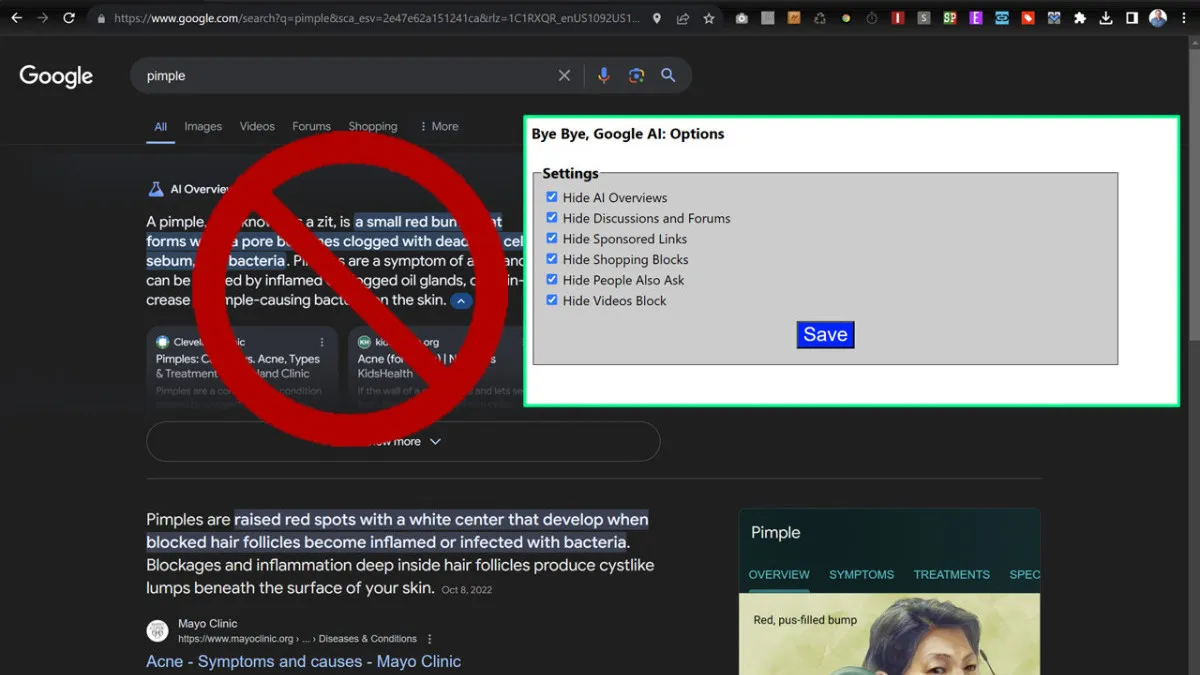Clear the search box with the X icon
This screenshot has height=675, width=1200.
564,75
